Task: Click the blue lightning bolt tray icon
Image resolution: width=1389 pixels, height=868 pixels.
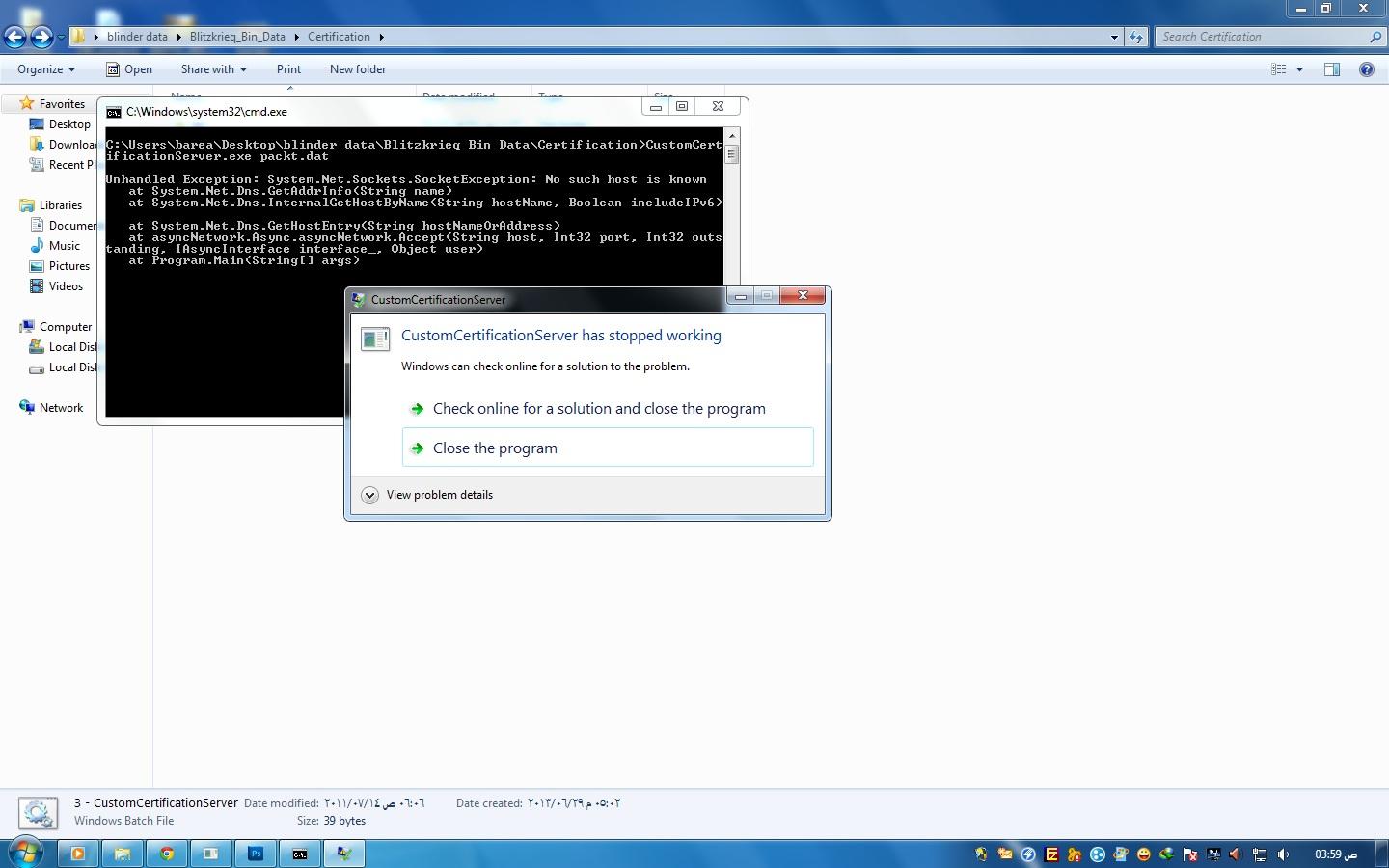Action: pyautogui.click(x=1028, y=854)
